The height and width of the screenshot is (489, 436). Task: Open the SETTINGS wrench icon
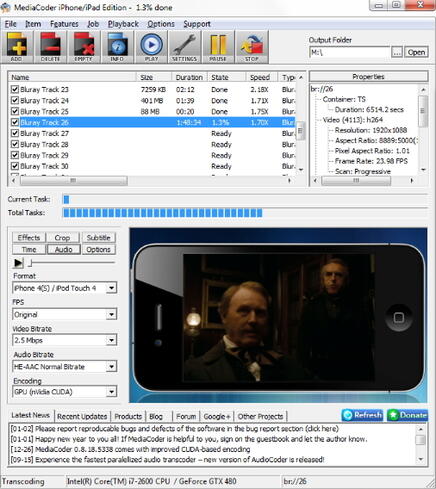[x=184, y=47]
